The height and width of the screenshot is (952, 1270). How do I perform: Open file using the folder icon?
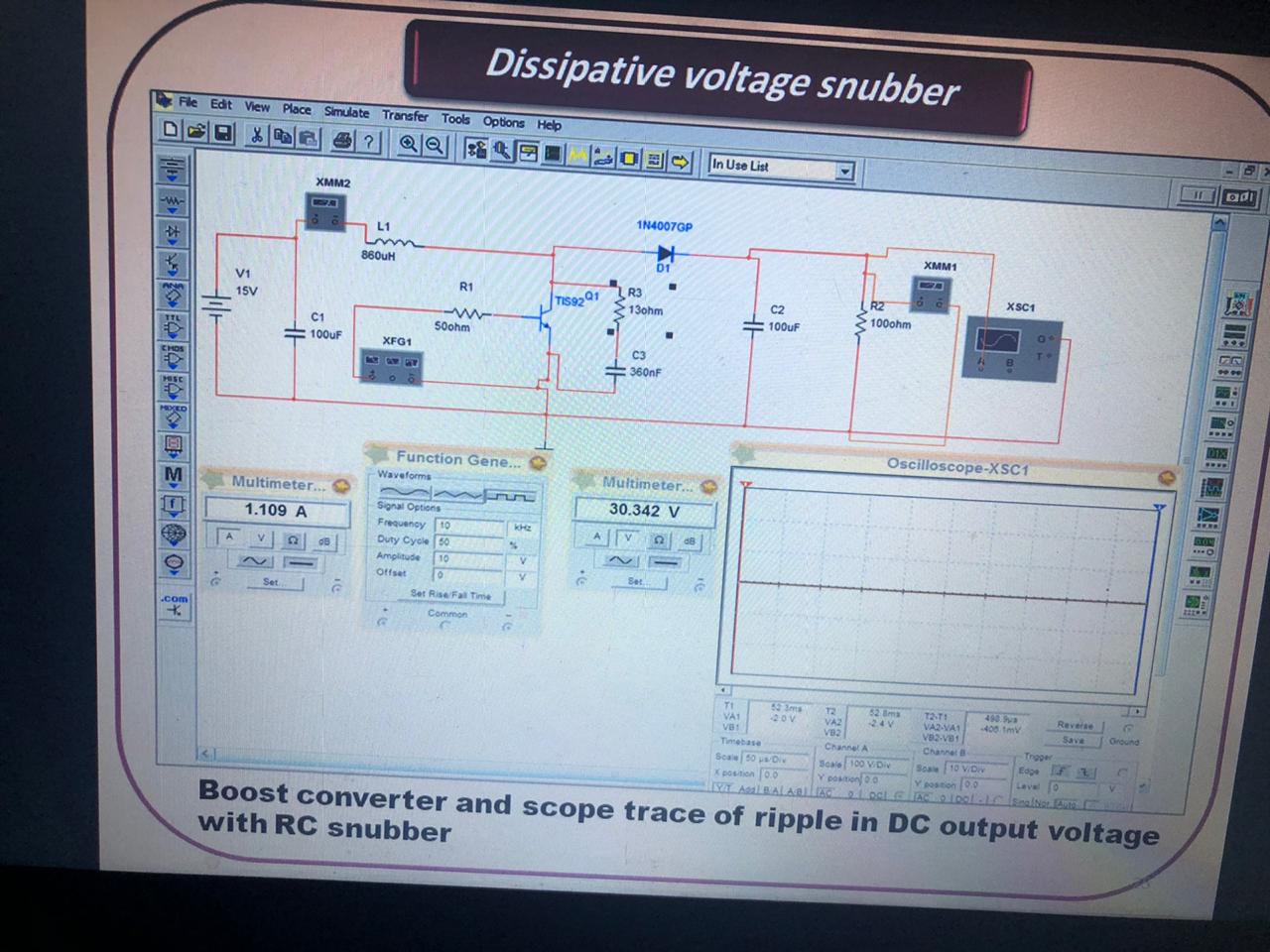pos(197,132)
